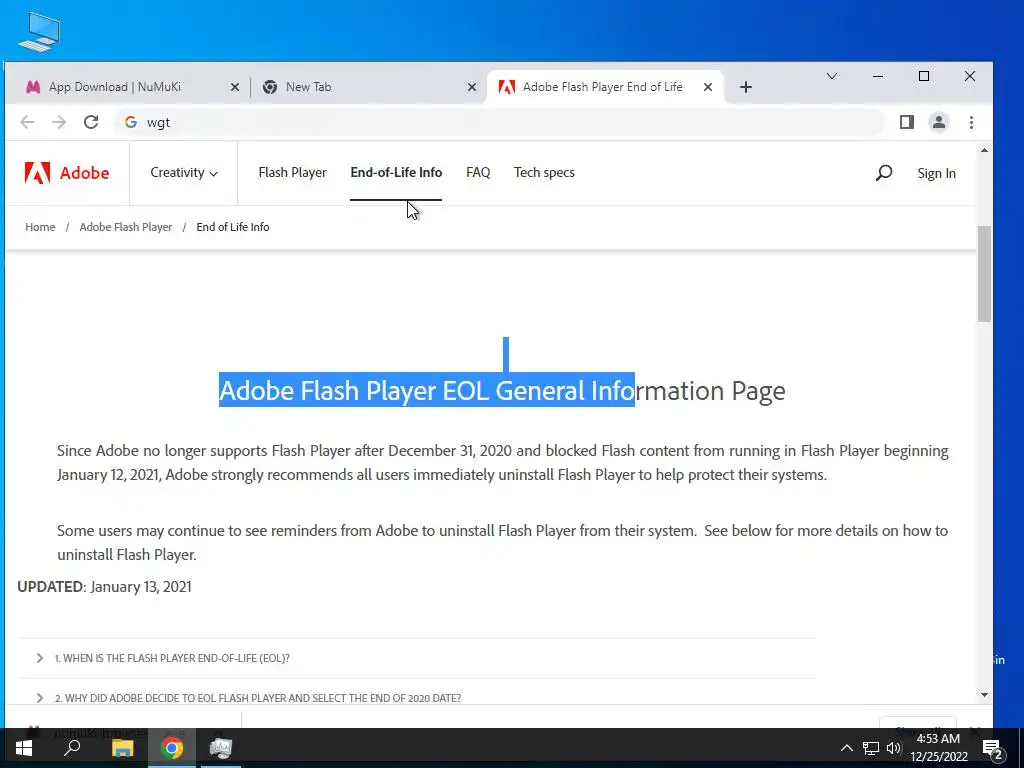The width and height of the screenshot is (1024, 768).
Task: Open Chrome three-dot menu
Action: [x=971, y=122]
